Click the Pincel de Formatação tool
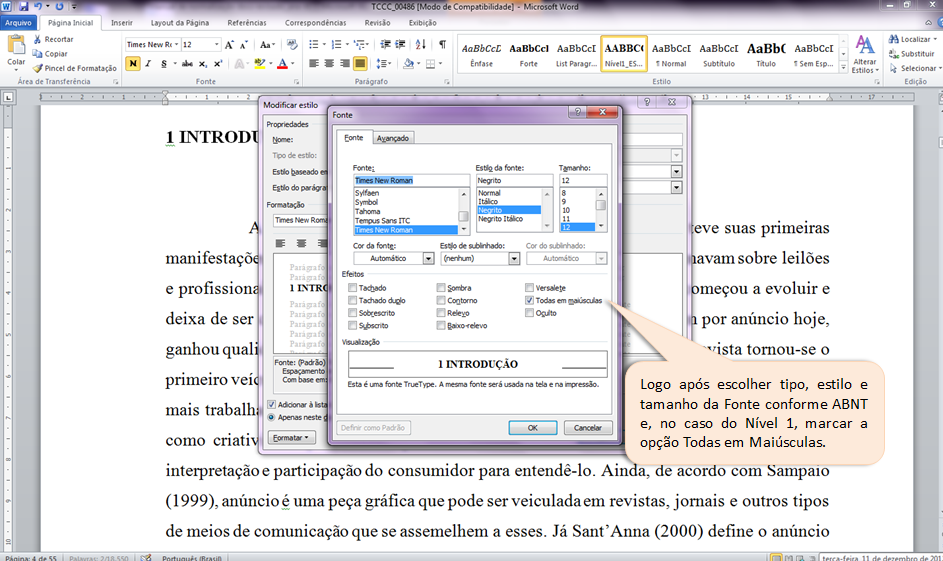The image size is (943, 561). click(x=75, y=68)
